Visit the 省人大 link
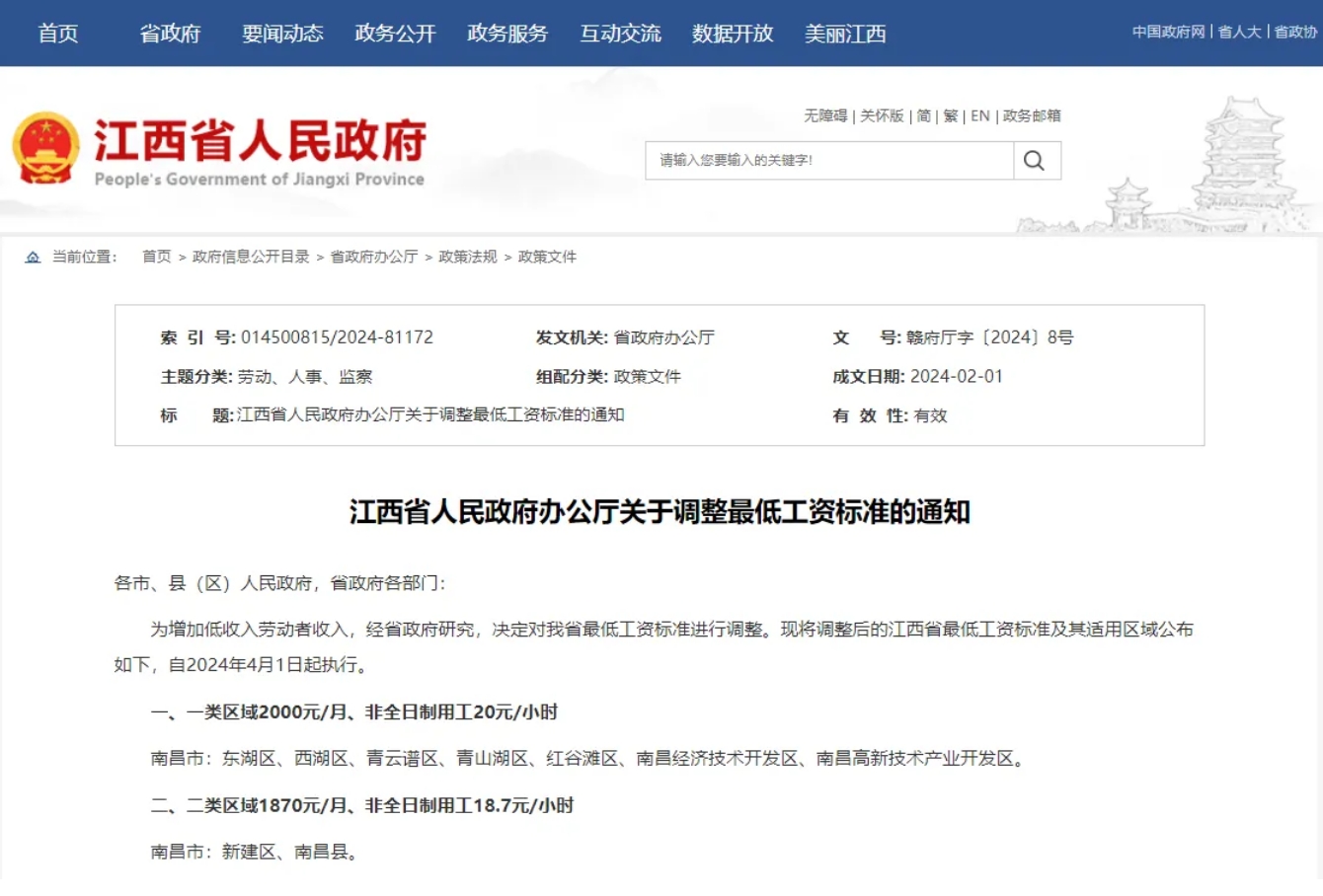This screenshot has width=1323, height=896. pos(1239,32)
